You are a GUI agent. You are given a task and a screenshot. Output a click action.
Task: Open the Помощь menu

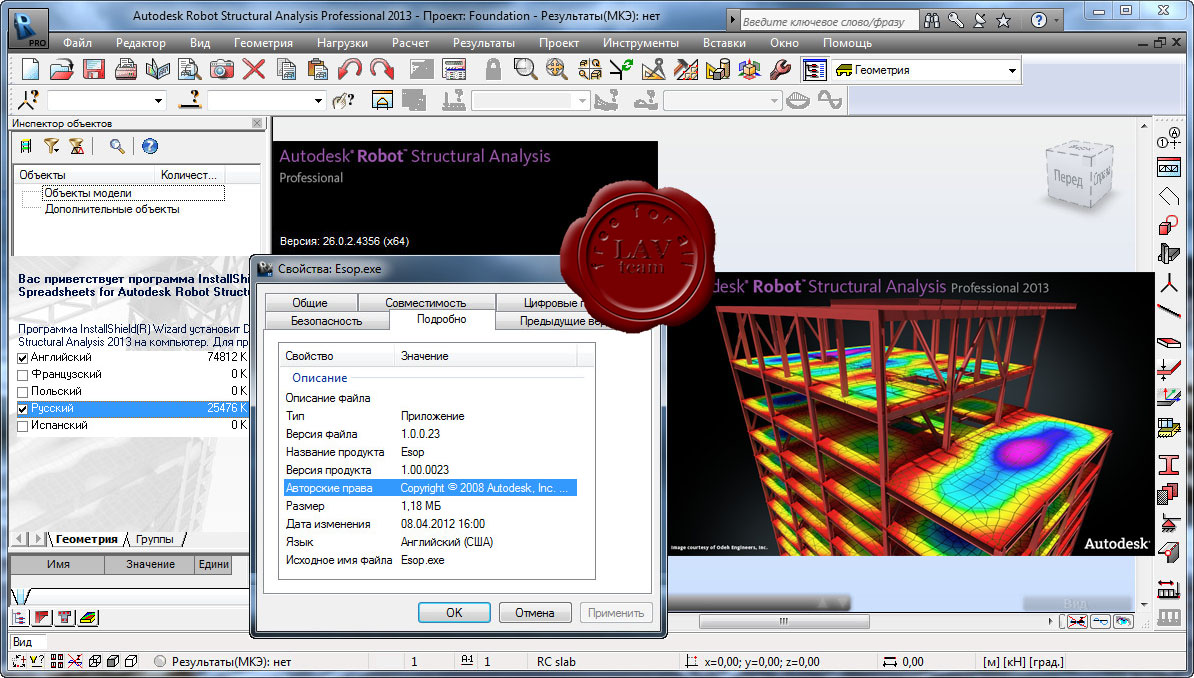(x=847, y=43)
